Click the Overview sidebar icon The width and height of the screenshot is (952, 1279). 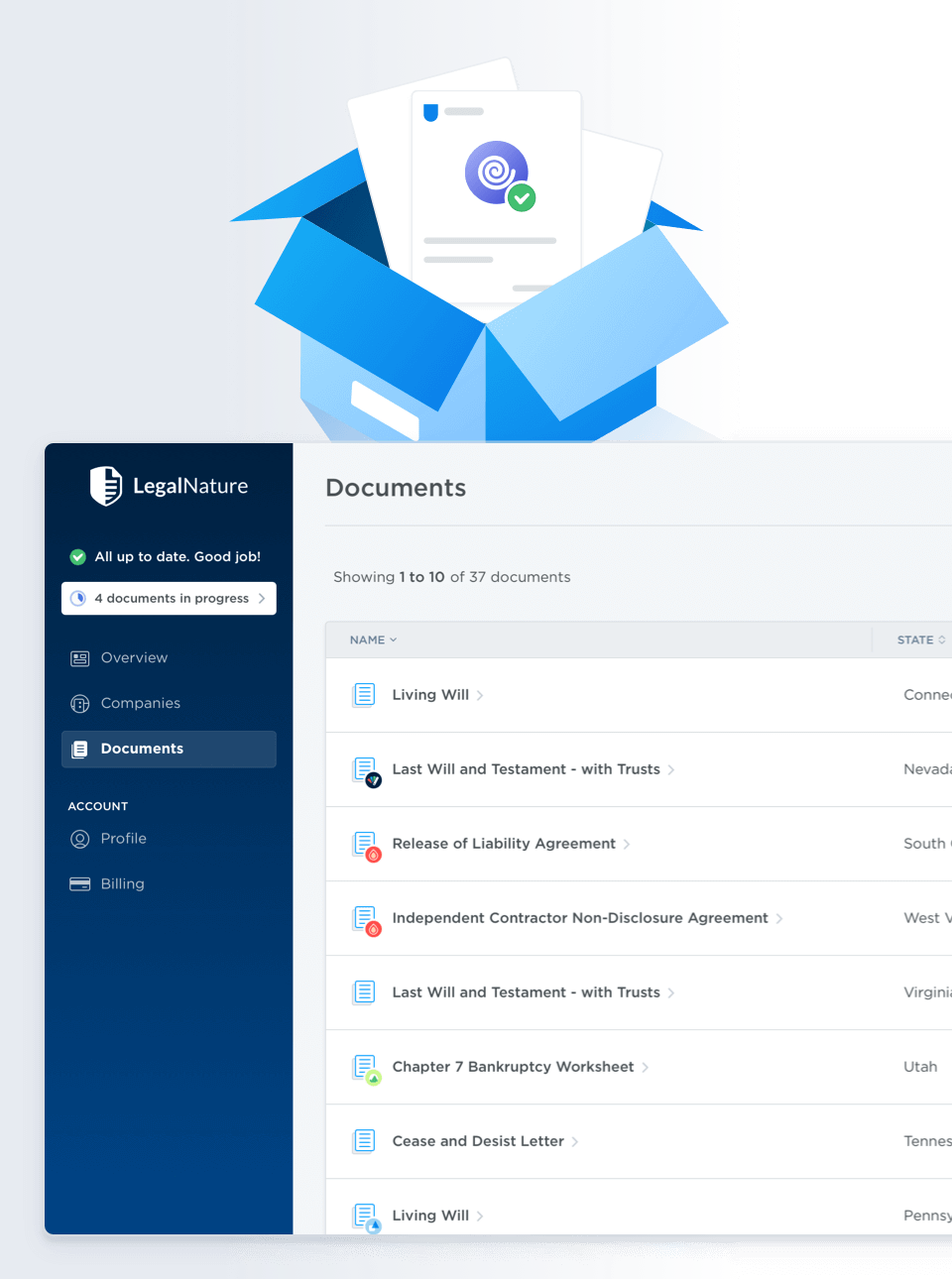(x=80, y=658)
